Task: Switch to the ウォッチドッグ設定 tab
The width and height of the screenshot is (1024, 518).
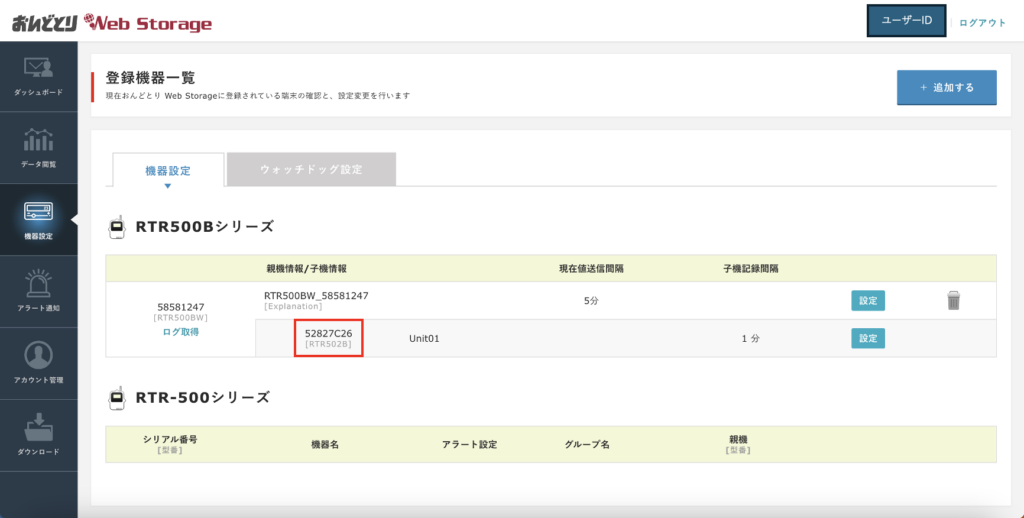Action: pos(311,169)
